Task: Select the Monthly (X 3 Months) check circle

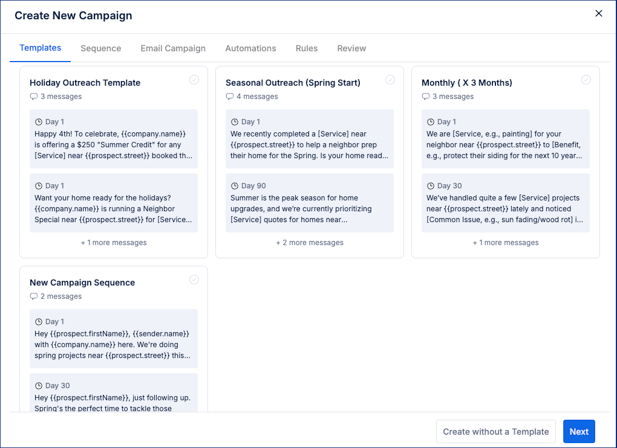Action: [x=586, y=80]
